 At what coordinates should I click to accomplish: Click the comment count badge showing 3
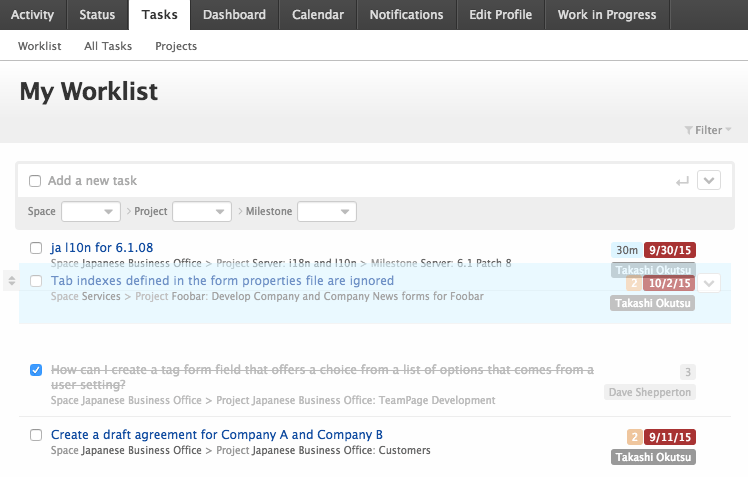point(687,372)
